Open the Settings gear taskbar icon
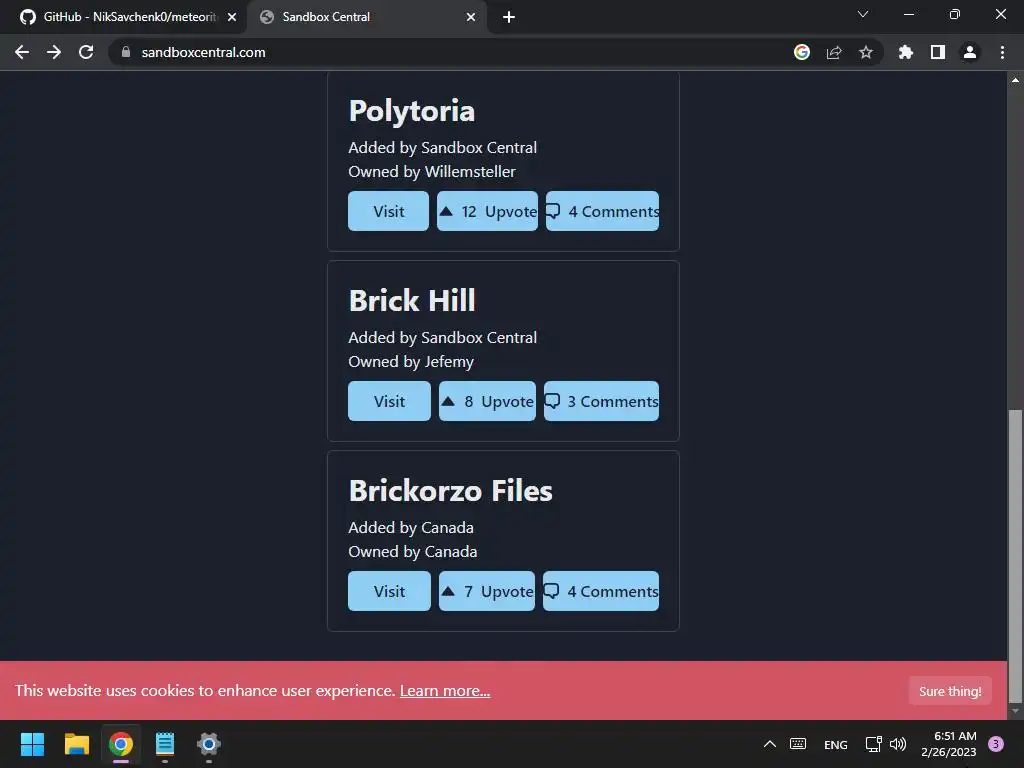Image resolution: width=1024 pixels, height=768 pixels. [209, 744]
